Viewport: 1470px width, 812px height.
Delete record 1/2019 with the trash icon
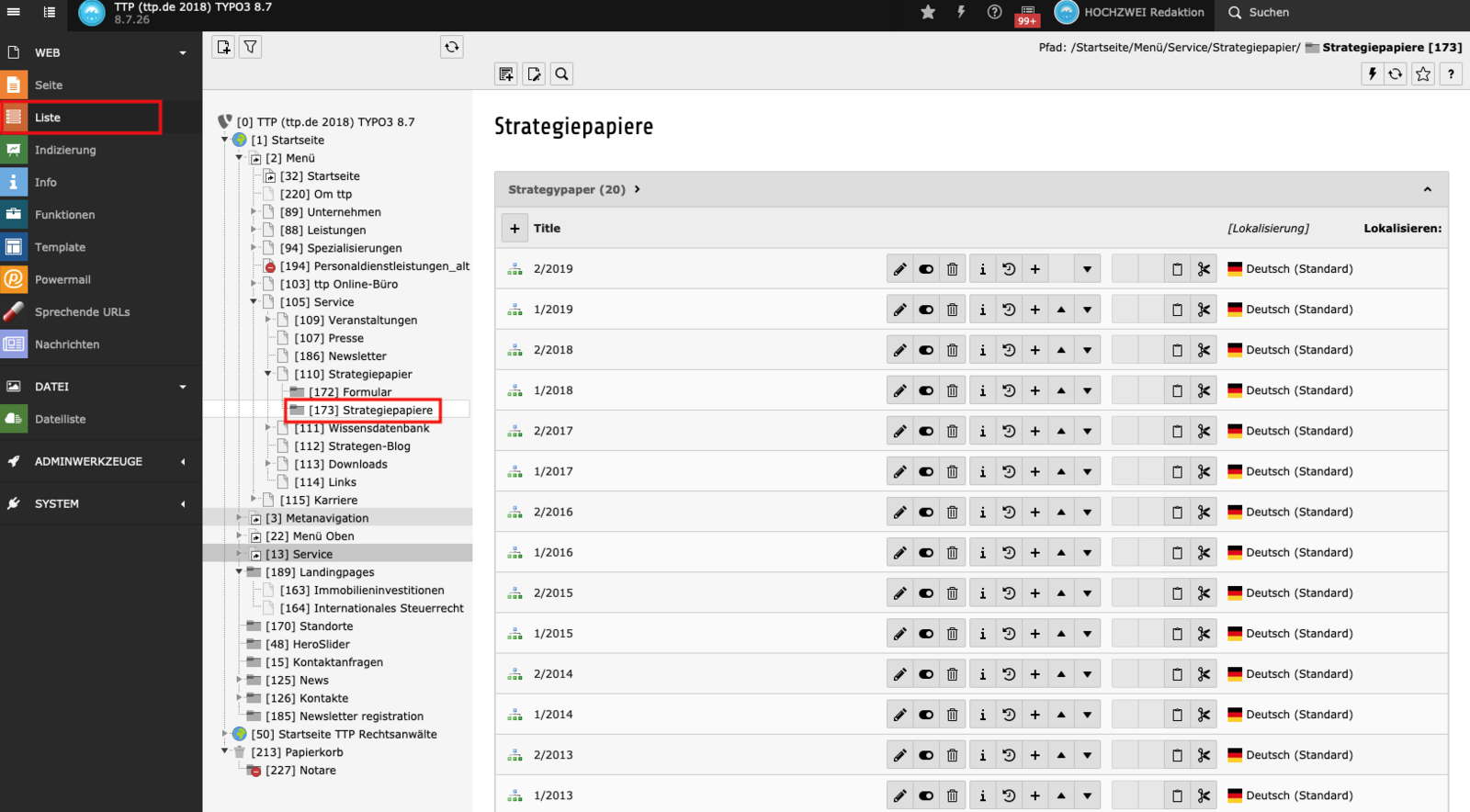click(x=952, y=310)
